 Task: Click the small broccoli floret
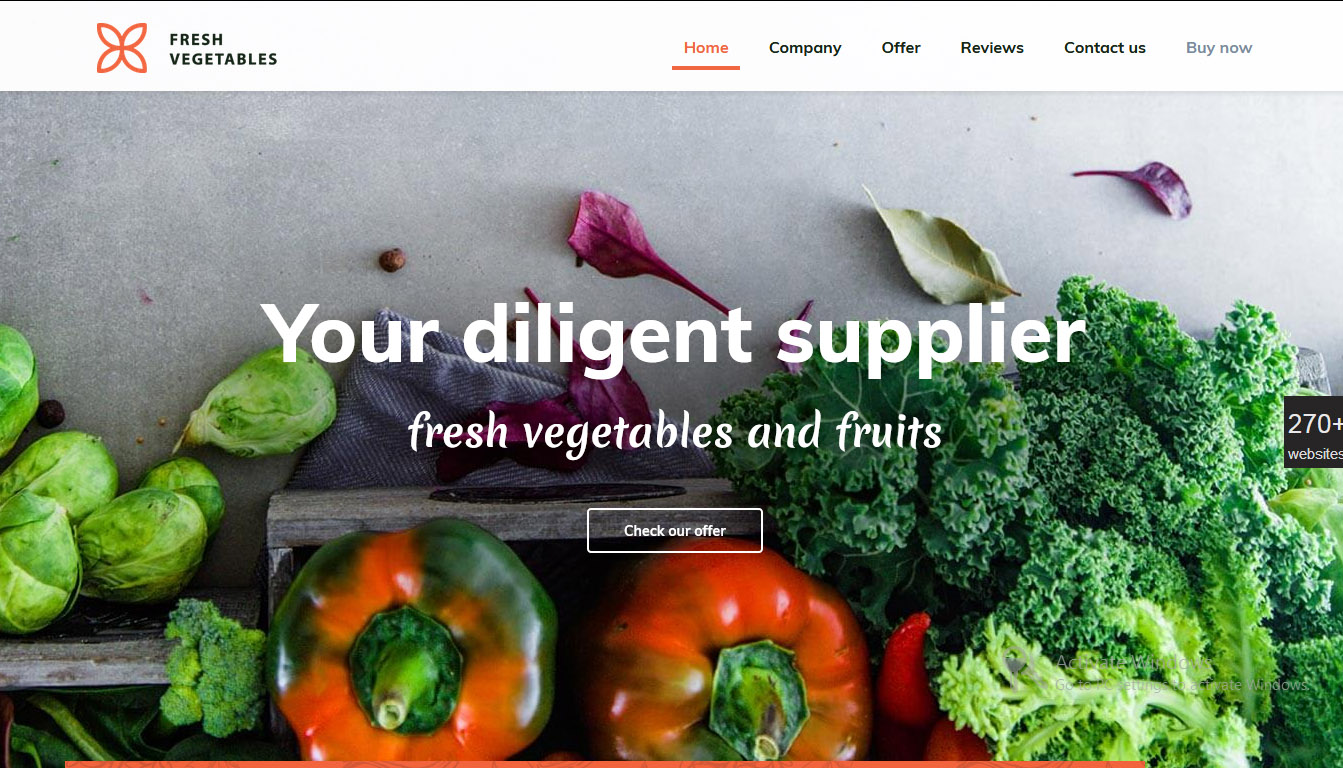(212, 665)
